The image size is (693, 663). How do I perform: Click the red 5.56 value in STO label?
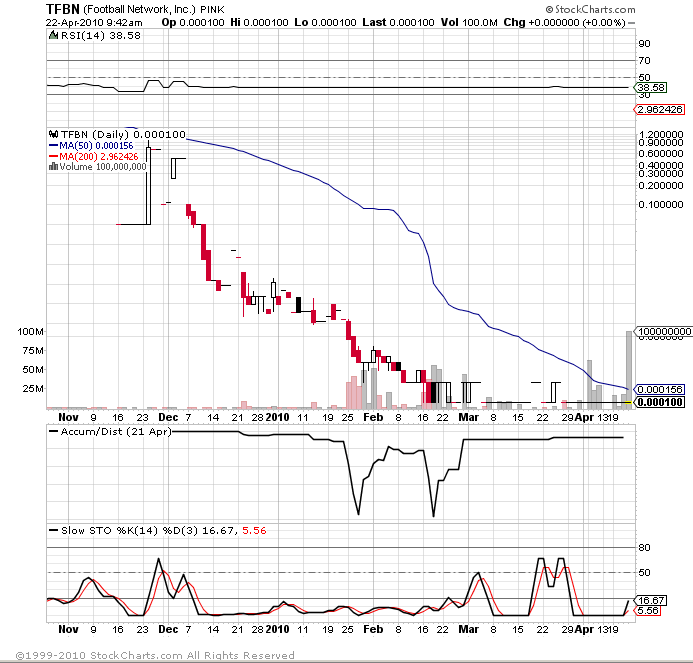(254, 530)
